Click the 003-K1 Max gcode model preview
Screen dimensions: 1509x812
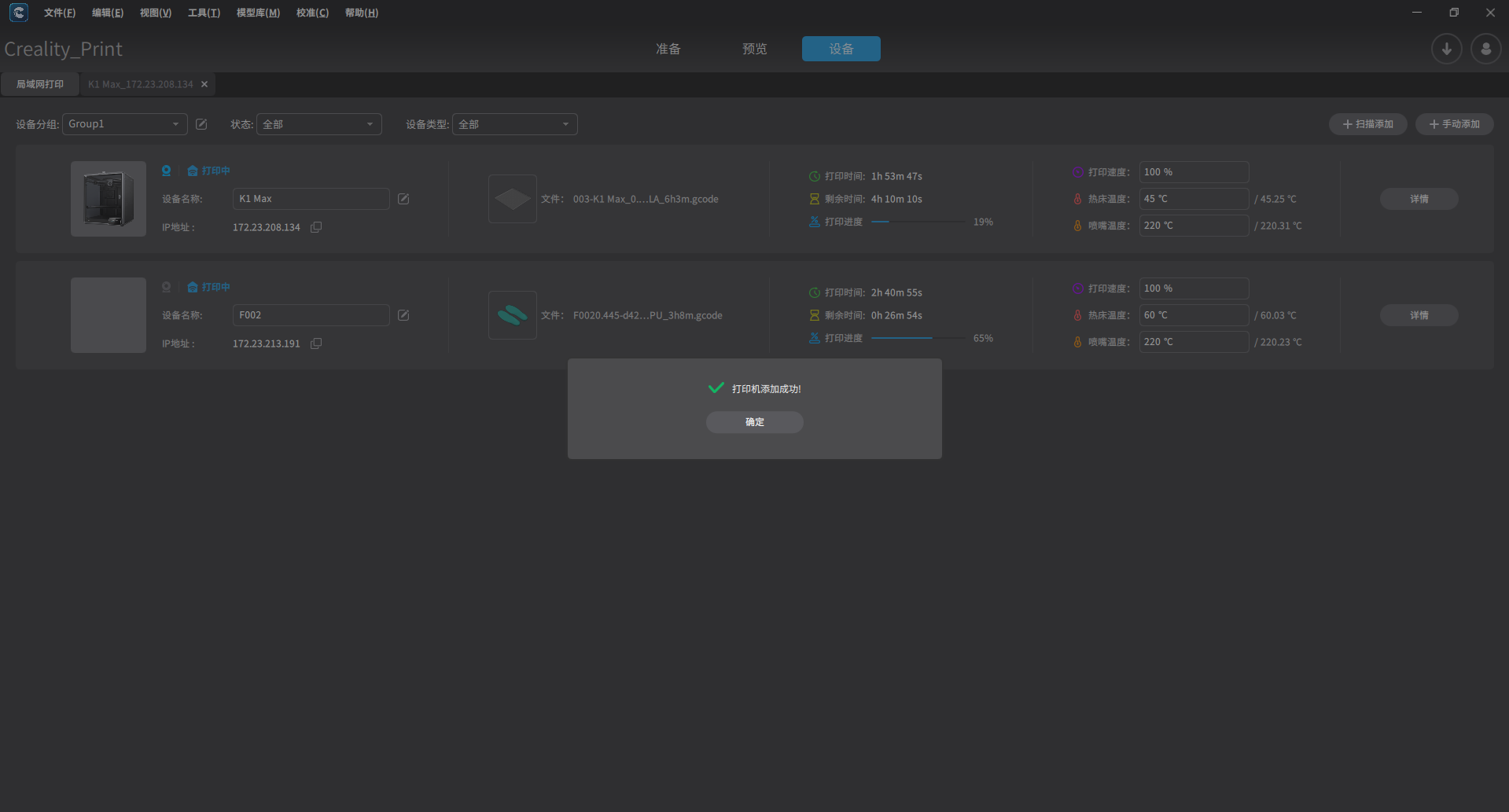click(x=513, y=199)
